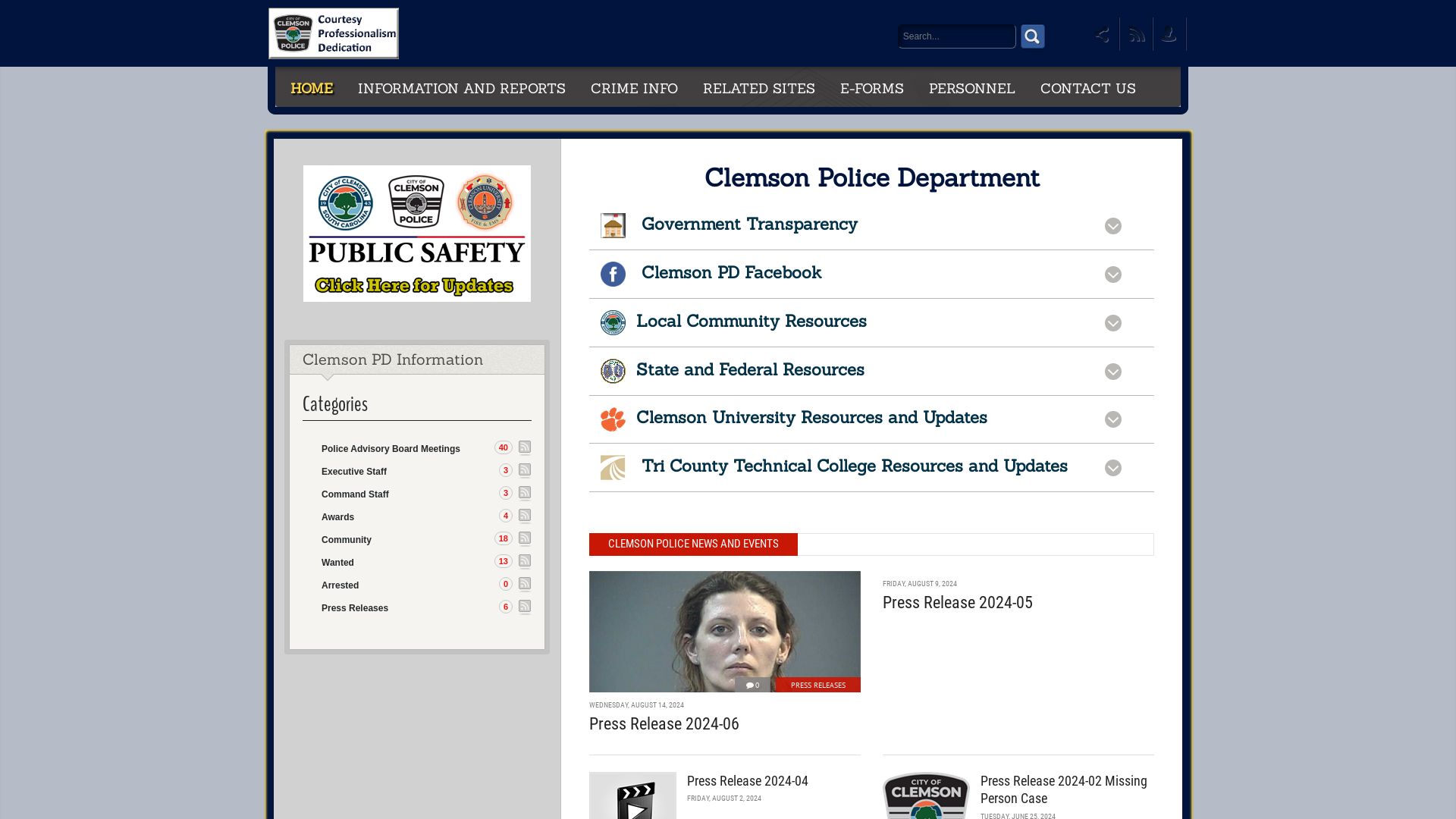Click the user login icon in header
This screenshot has height=819, width=1456.
(x=1169, y=35)
